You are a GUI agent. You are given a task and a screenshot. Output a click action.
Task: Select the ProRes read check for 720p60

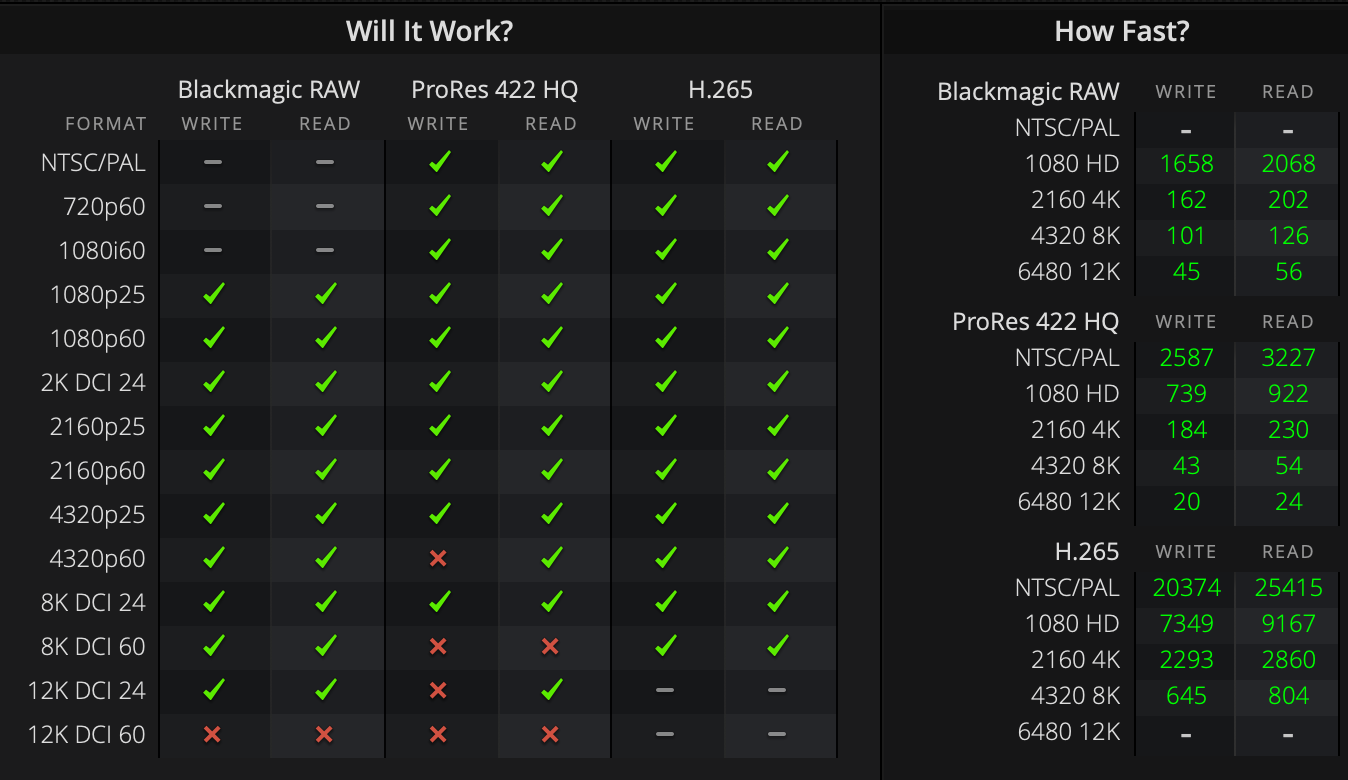click(x=551, y=206)
